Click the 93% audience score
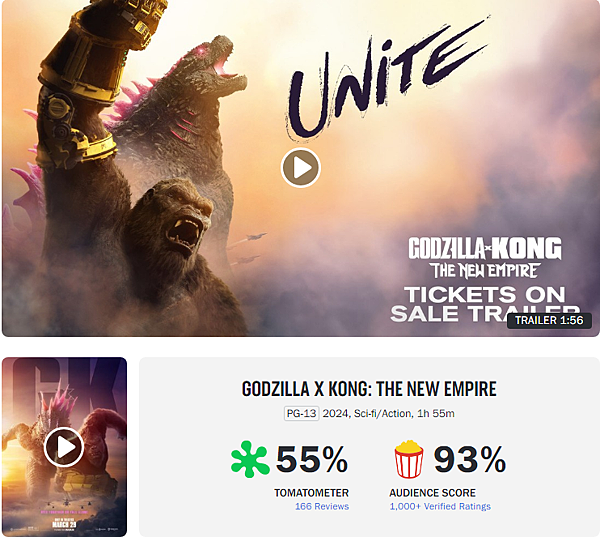 tap(470, 459)
